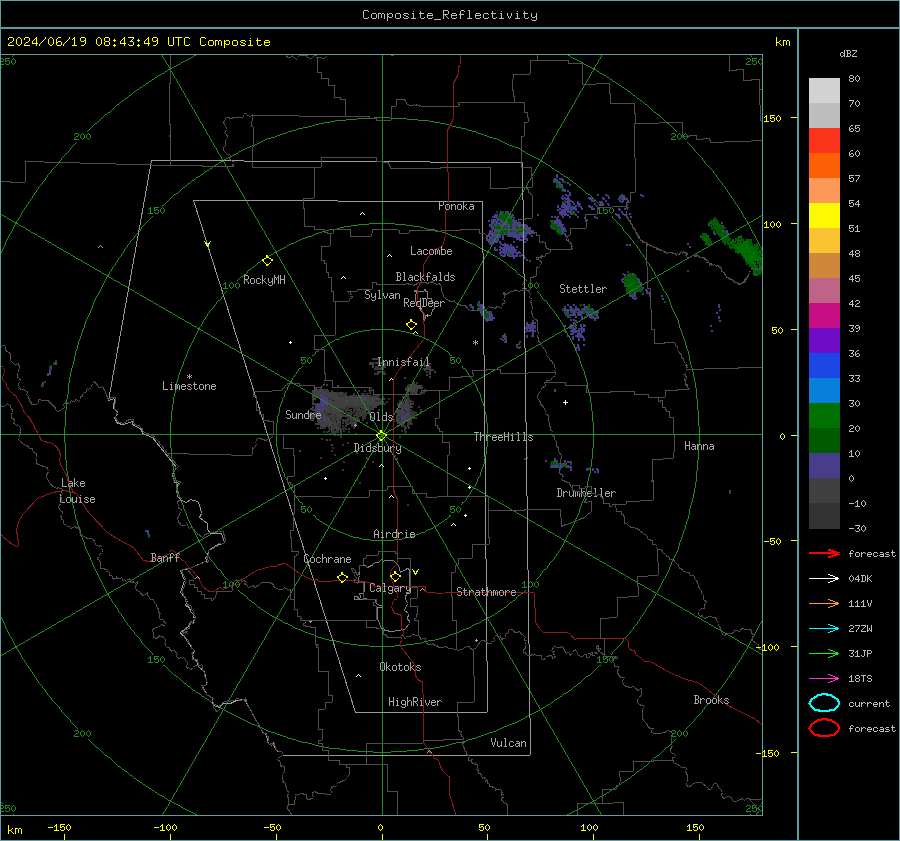
Task: Click the Cochrane label
Action: pos(327,559)
